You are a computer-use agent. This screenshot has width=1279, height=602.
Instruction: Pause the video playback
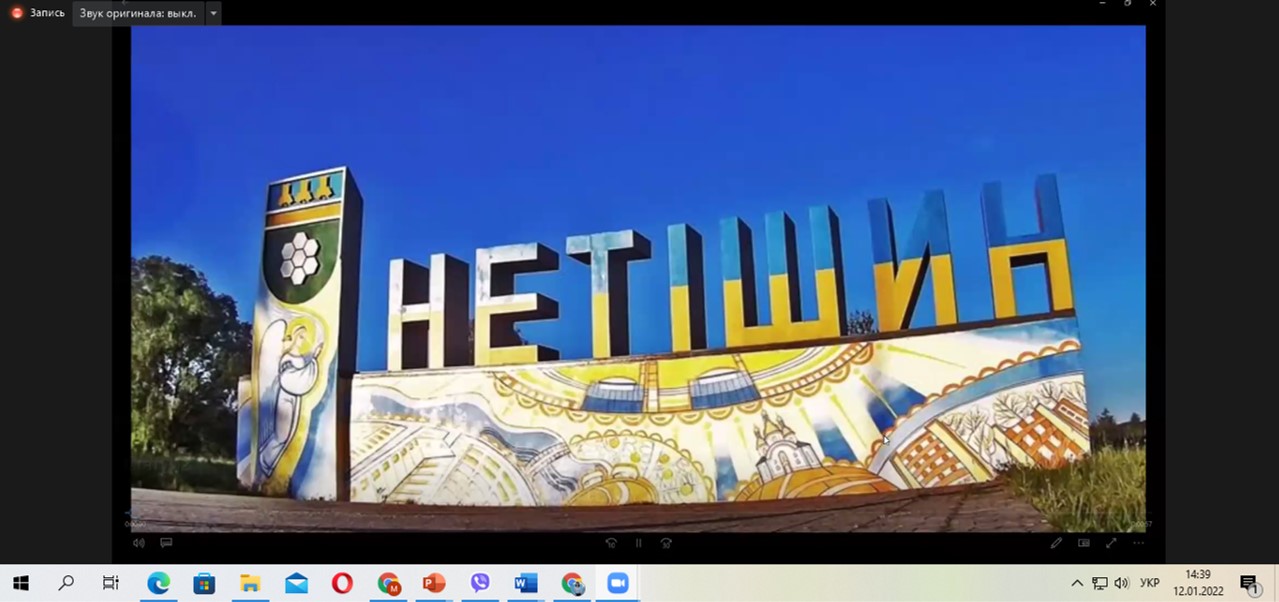[x=638, y=543]
